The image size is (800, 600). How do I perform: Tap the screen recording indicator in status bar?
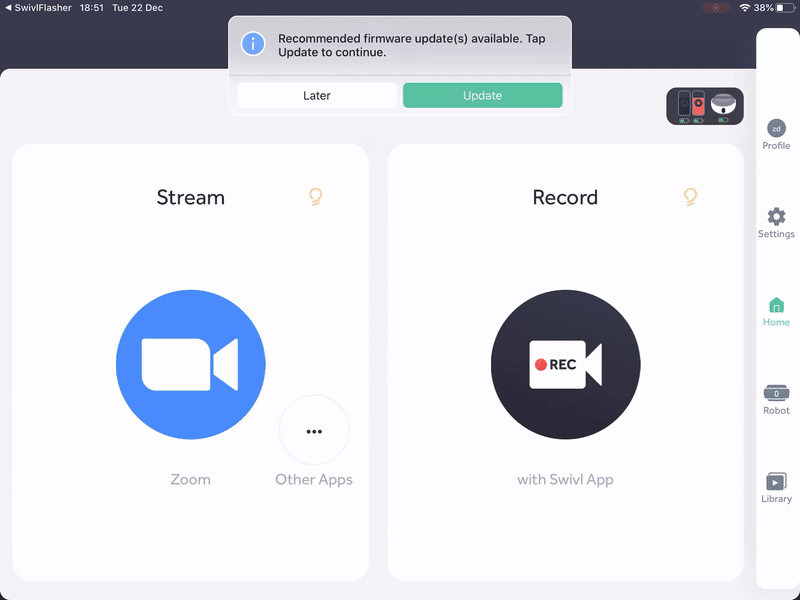716,8
